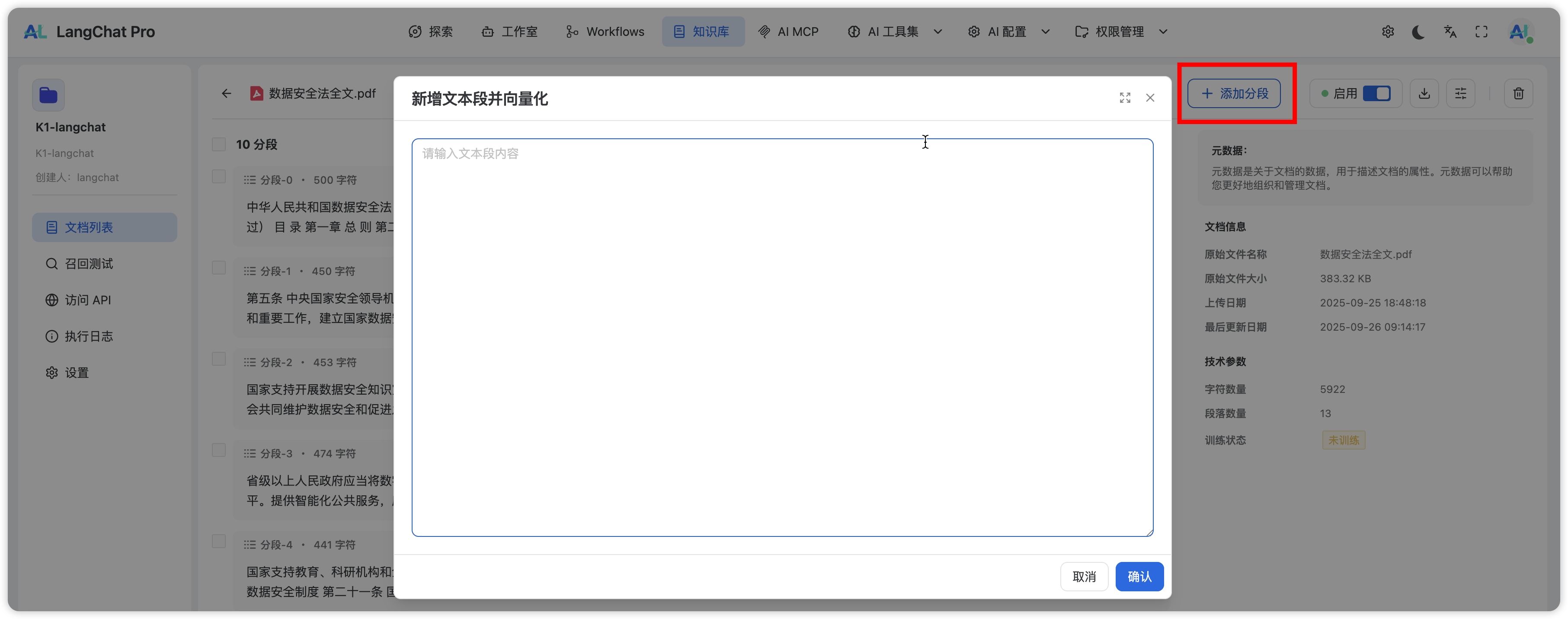Toggle dark mode moon icon
This screenshot has height=619, width=1568.
[x=1418, y=32]
